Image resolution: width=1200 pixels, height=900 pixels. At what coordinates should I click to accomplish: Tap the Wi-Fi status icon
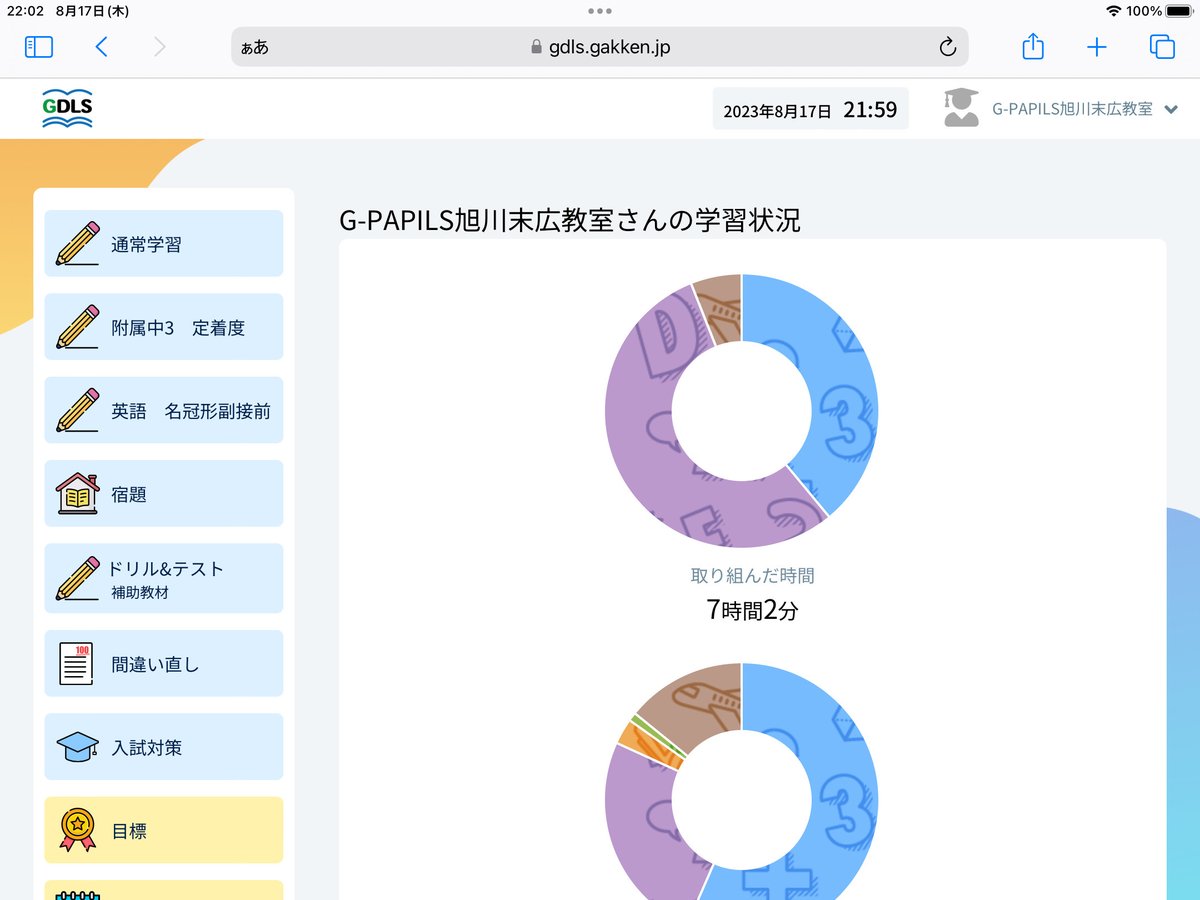(1114, 11)
